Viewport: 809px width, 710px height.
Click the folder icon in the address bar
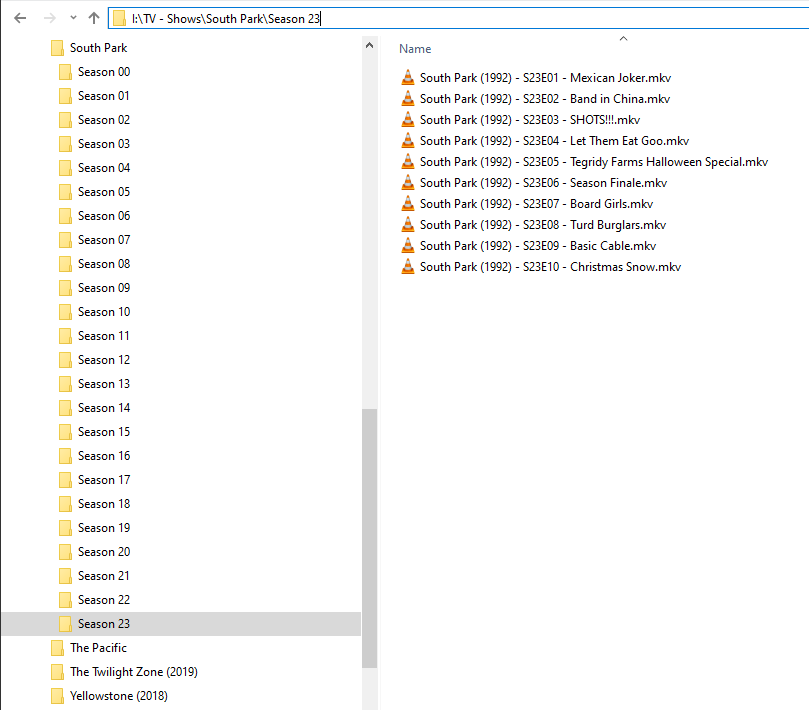tap(119, 19)
